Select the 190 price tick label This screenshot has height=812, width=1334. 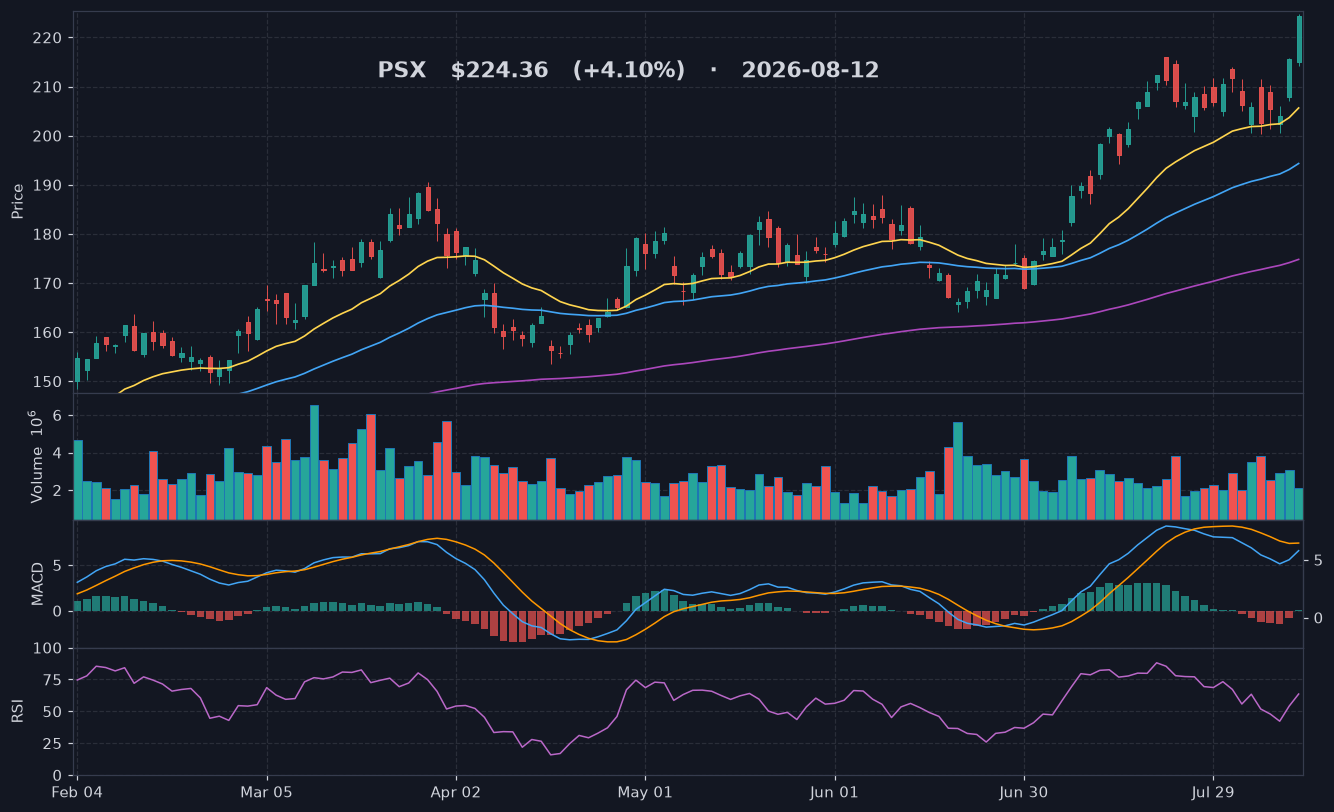[x=48, y=185]
